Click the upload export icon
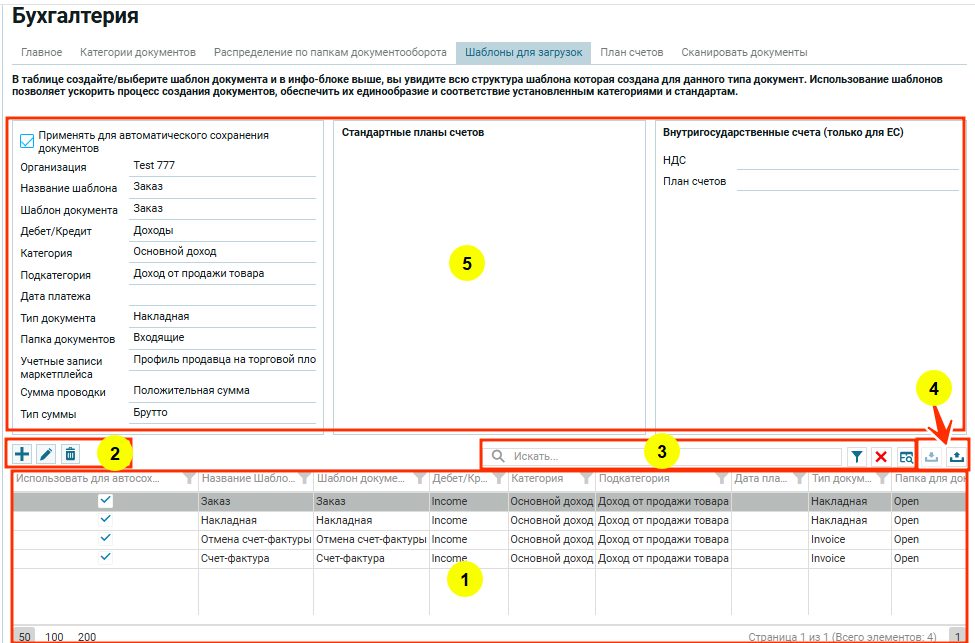 957,456
